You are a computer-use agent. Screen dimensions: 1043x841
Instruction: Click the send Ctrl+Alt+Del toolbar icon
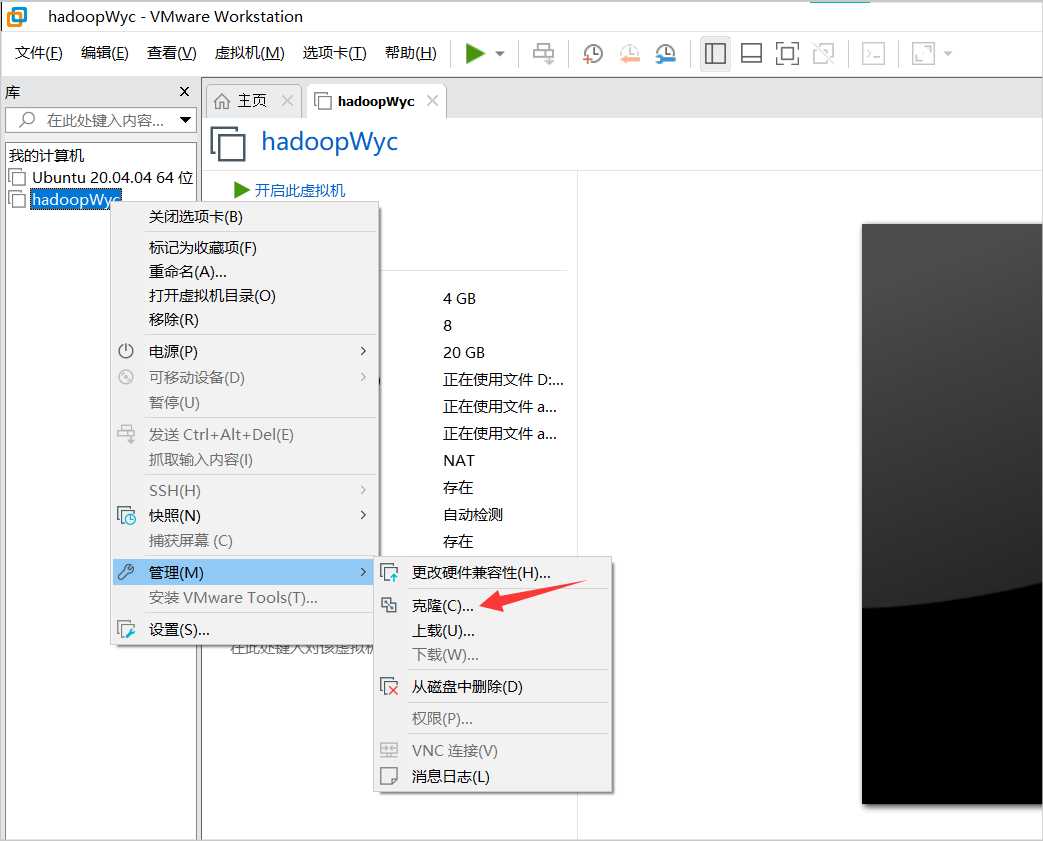pos(543,53)
